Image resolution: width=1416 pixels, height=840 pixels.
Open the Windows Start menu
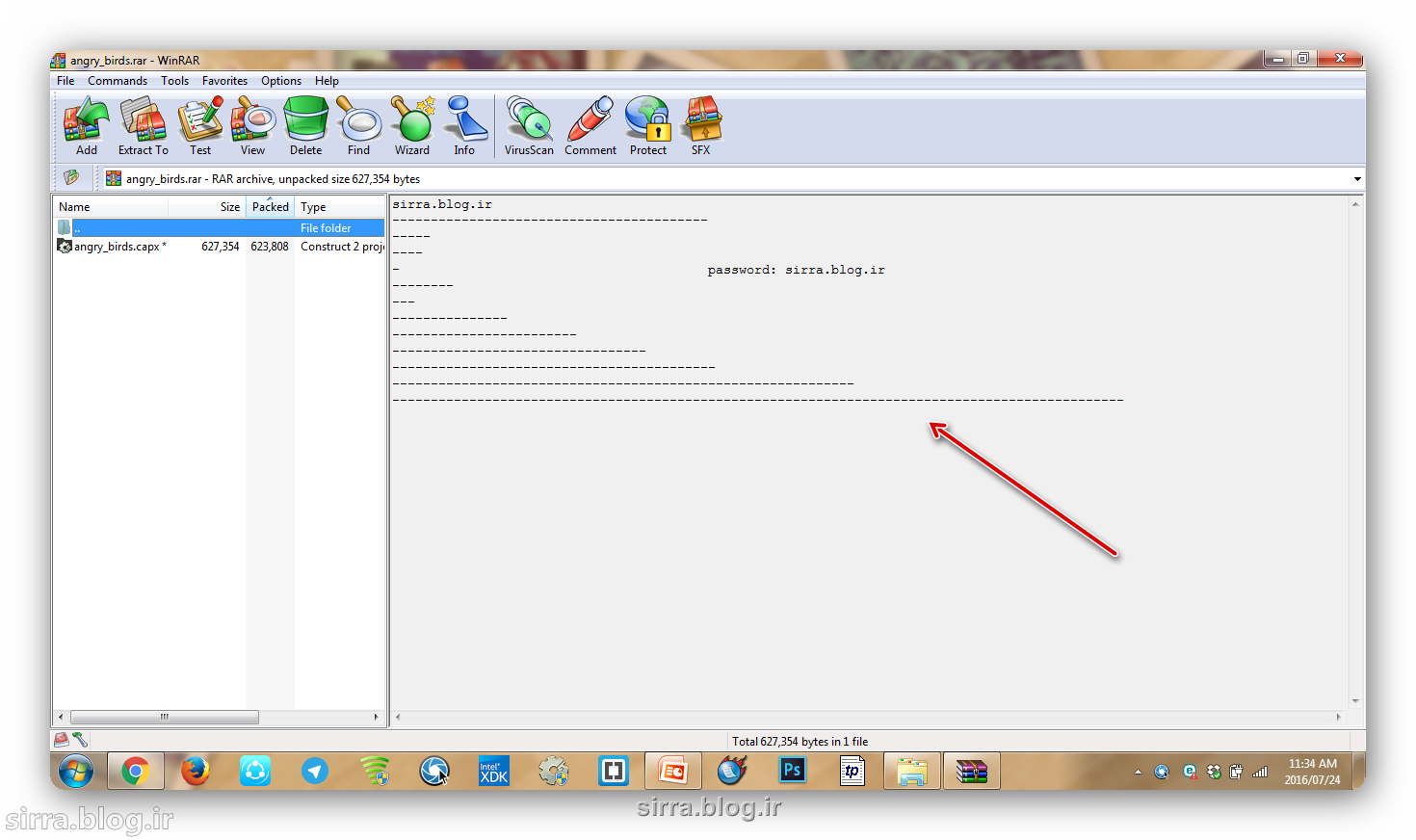point(75,772)
